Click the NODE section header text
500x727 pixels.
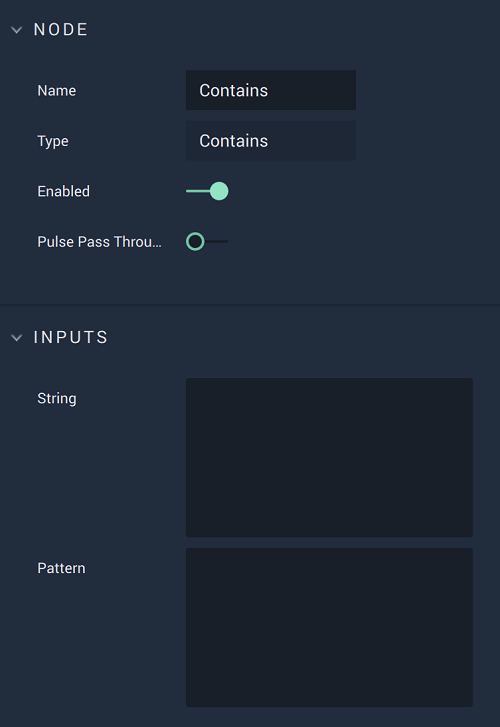[60, 30]
